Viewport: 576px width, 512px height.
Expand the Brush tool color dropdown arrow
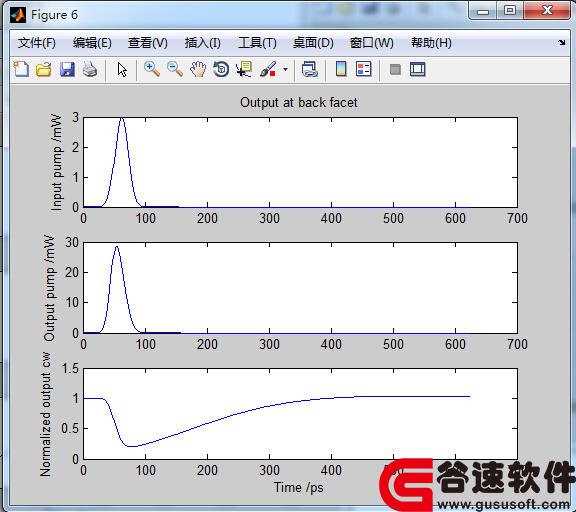(285, 69)
